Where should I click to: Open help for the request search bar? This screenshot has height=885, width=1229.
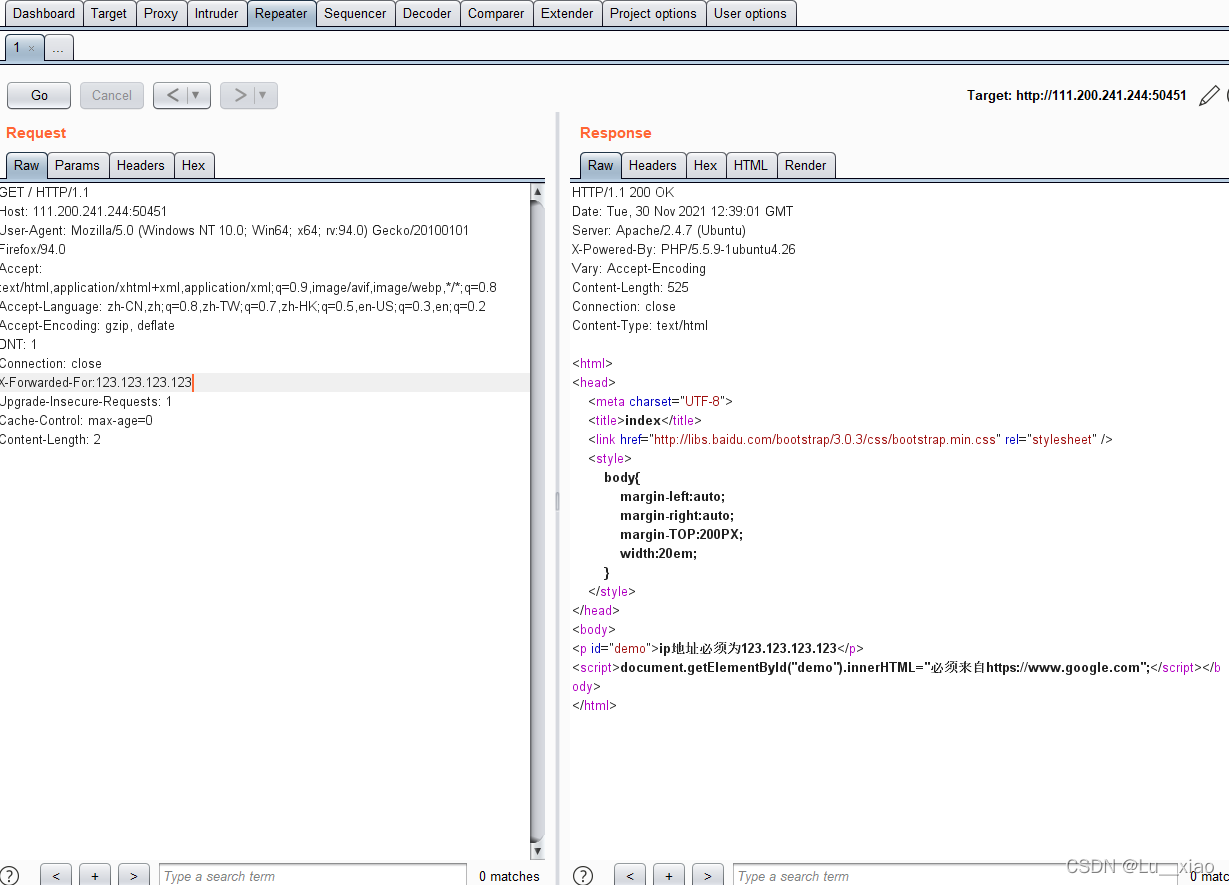[x=10, y=876]
